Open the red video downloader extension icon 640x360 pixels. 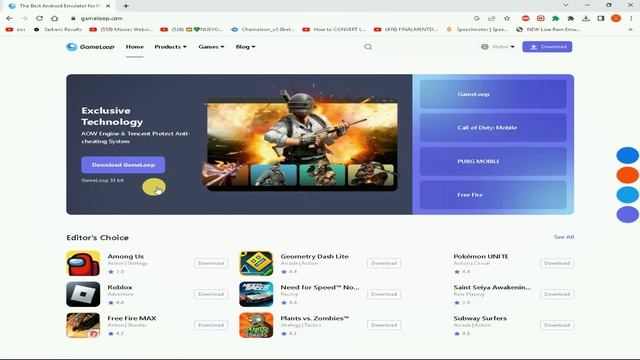(x=540, y=18)
